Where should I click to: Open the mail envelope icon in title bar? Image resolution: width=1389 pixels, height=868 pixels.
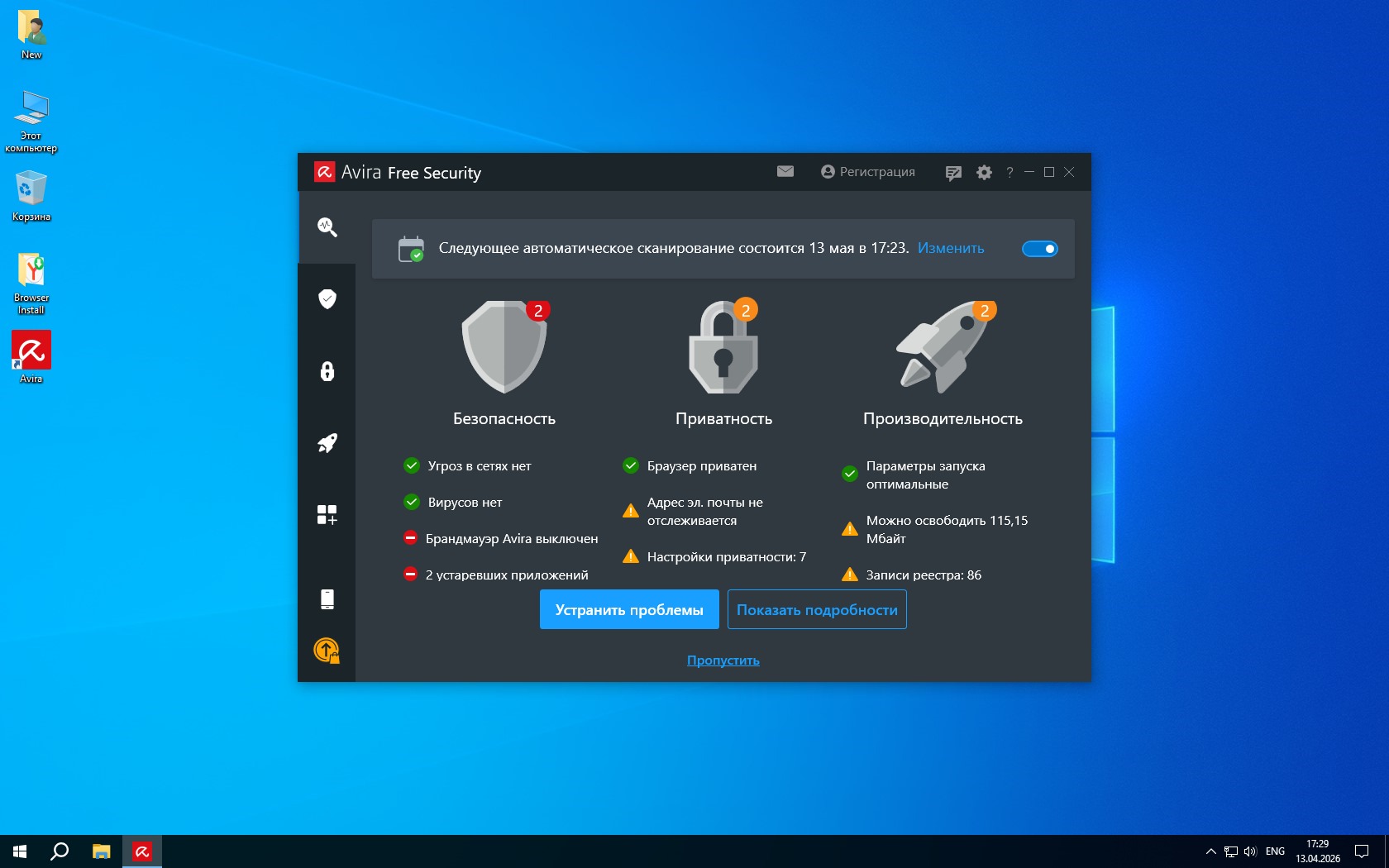pos(785,171)
